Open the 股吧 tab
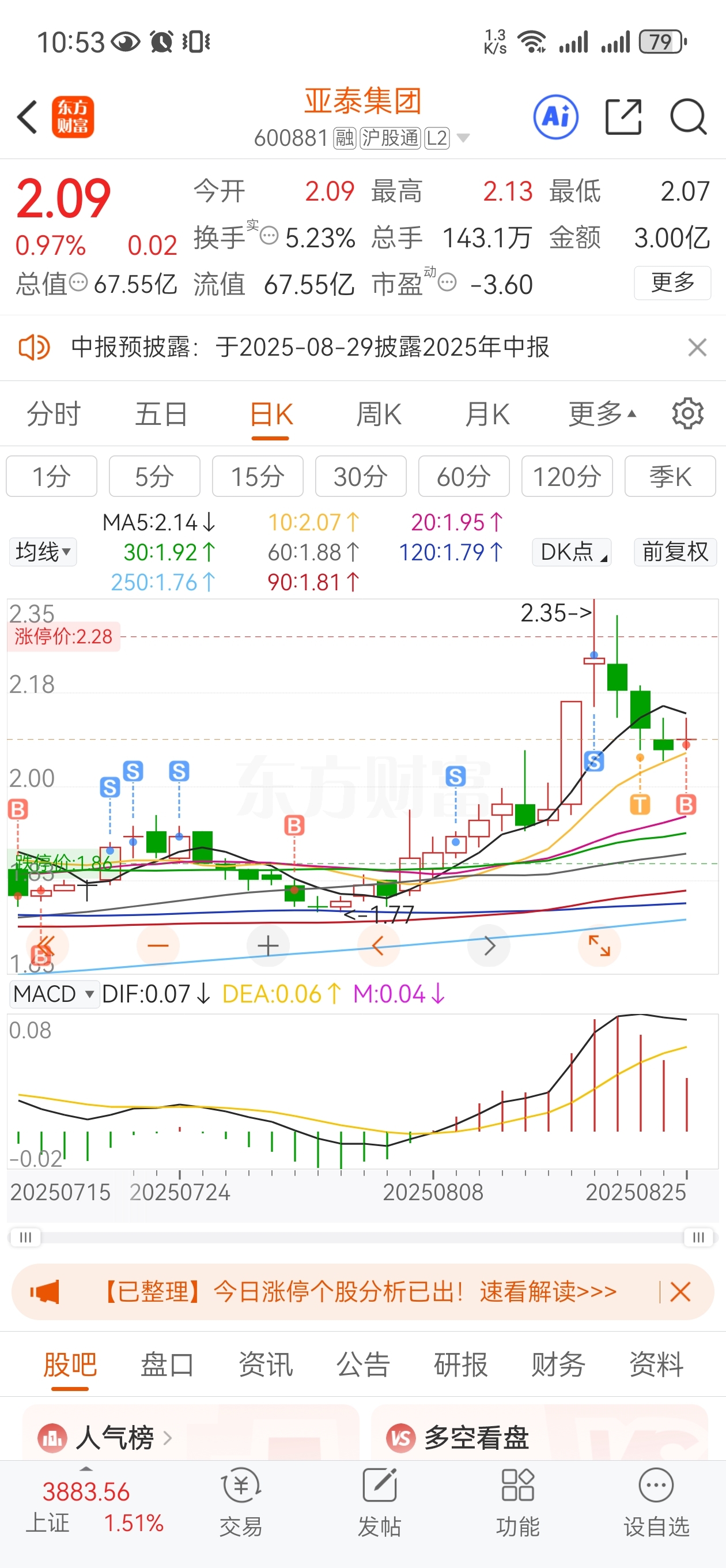The width and height of the screenshot is (726, 1568). [x=70, y=1364]
